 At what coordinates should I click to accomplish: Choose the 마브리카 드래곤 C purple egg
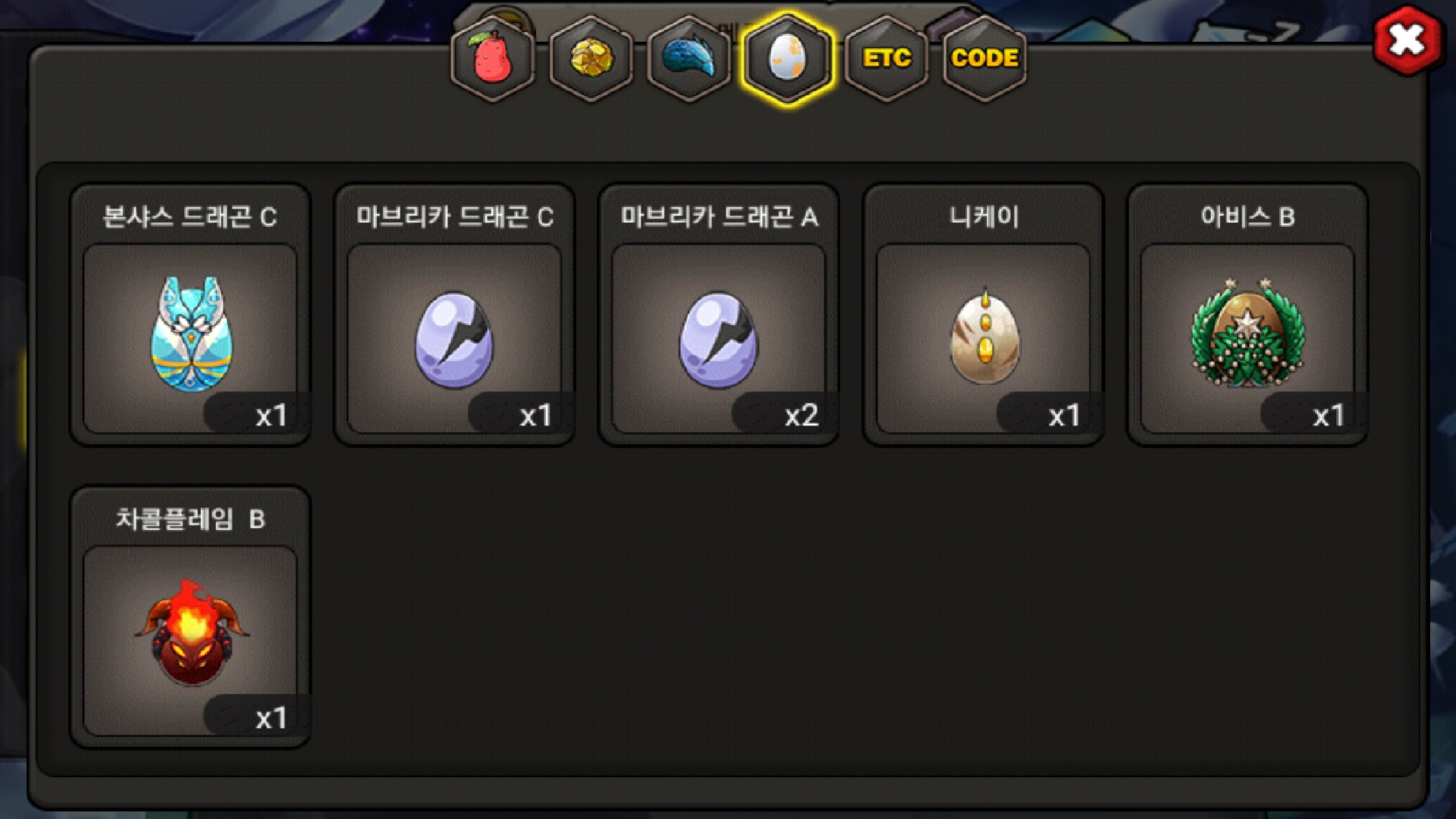click(454, 340)
